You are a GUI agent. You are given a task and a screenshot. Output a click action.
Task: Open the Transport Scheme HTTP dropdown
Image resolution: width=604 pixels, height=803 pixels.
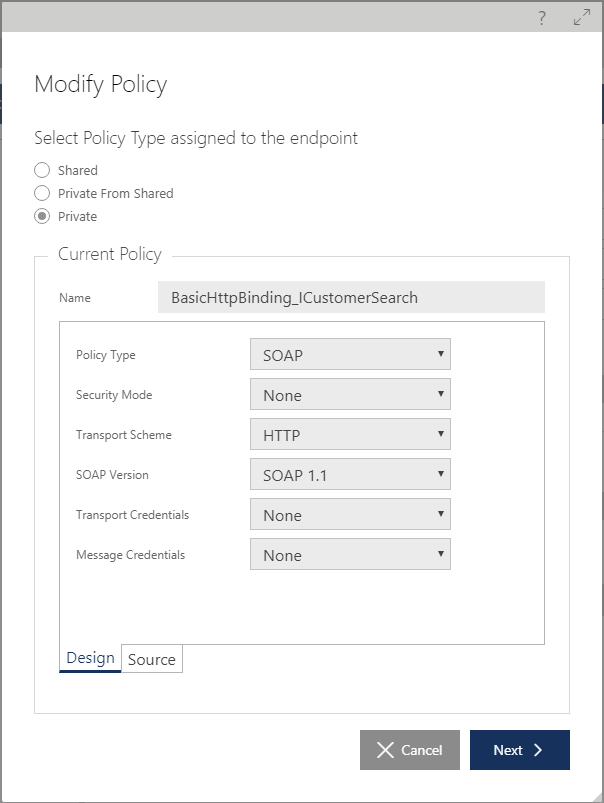pyautogui.click(x=350, y=434)
